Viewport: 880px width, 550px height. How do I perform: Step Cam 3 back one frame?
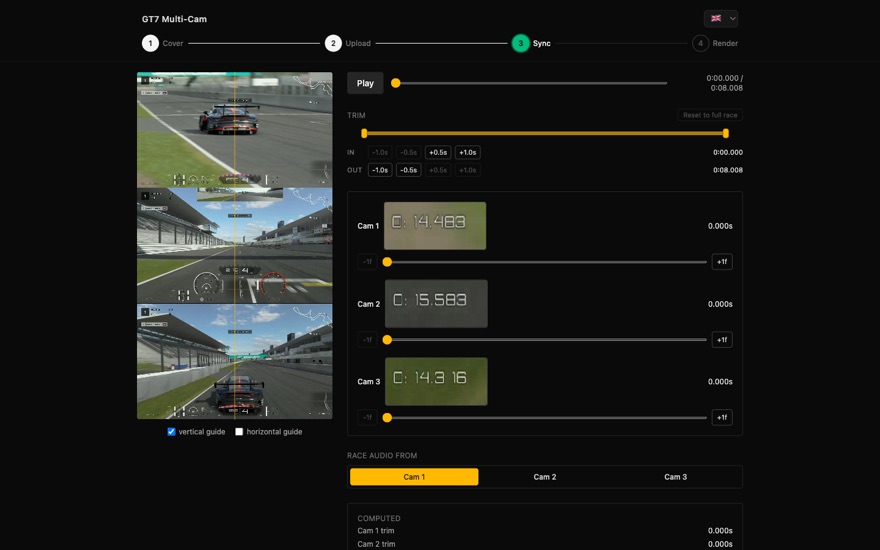[367, 418]
